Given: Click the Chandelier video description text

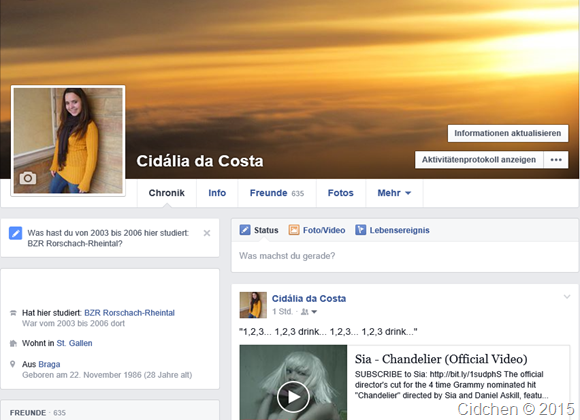Looking at the screenshot, I should pyautogui.click(x=451, y=385).
